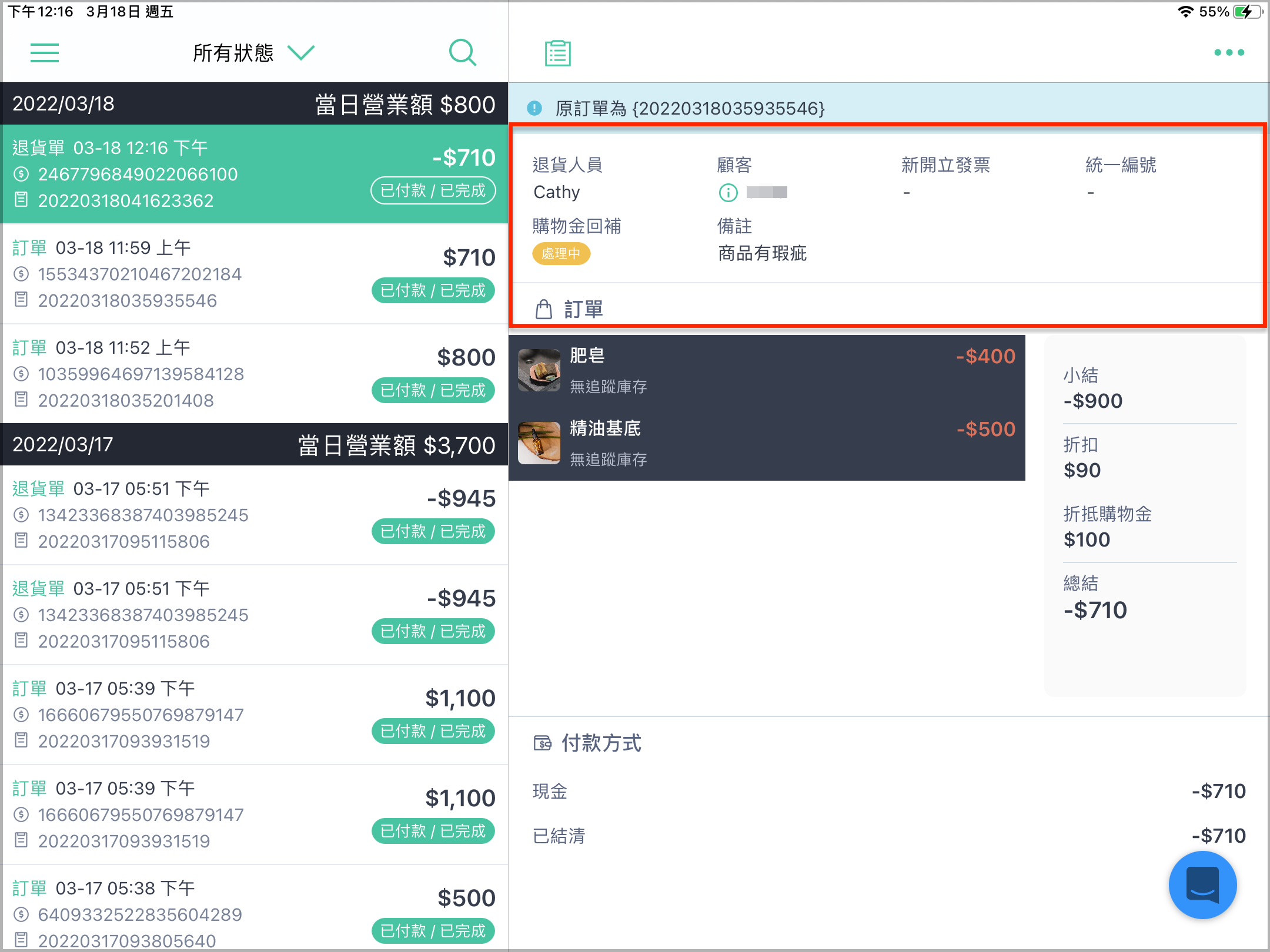This screenshot has height=952, width=1270.
Task: Click the 現金 payment row
Action: coord(889,791)
